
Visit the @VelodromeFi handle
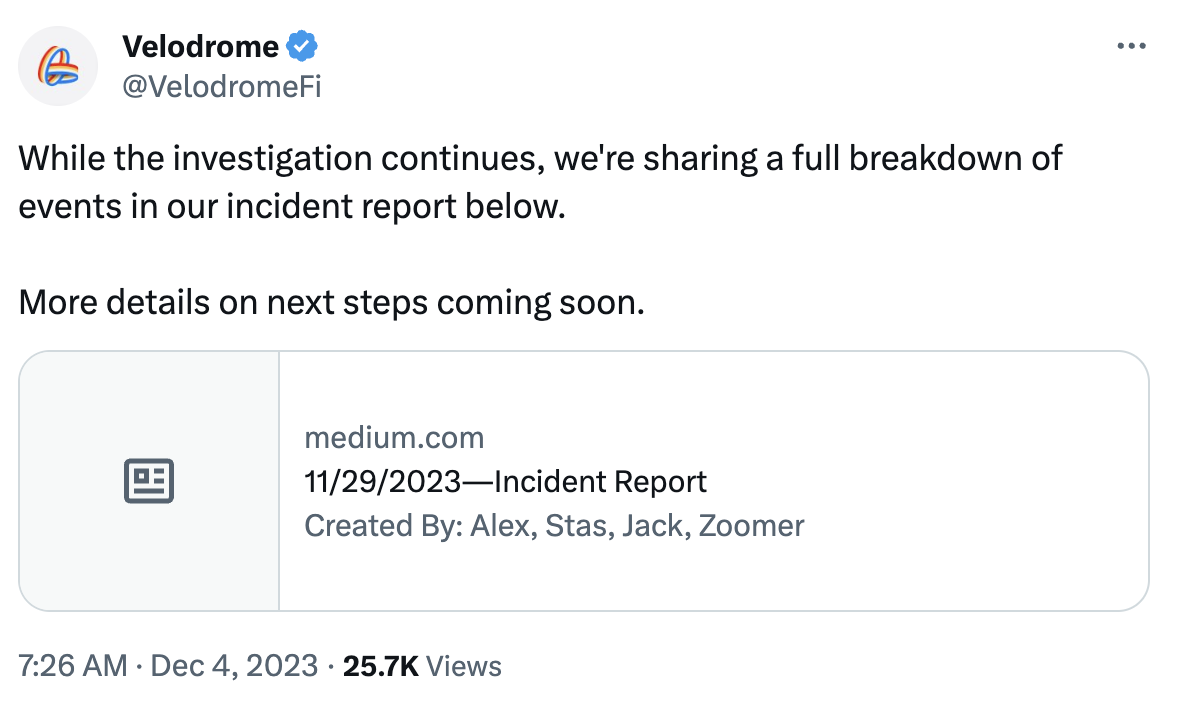click(221, 86)
